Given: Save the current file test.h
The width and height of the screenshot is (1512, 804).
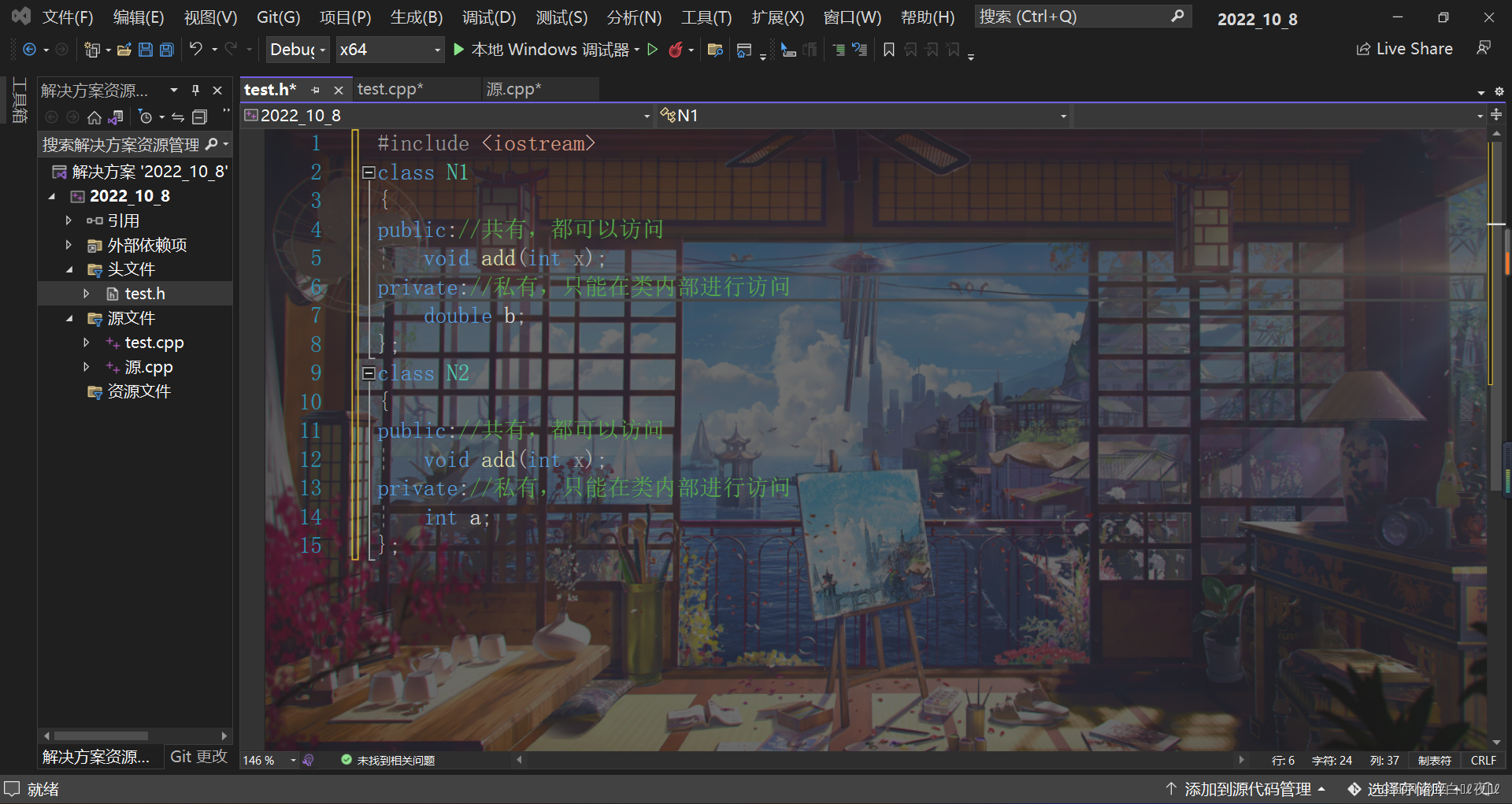Looking at the screenshot, I should 146,50.
